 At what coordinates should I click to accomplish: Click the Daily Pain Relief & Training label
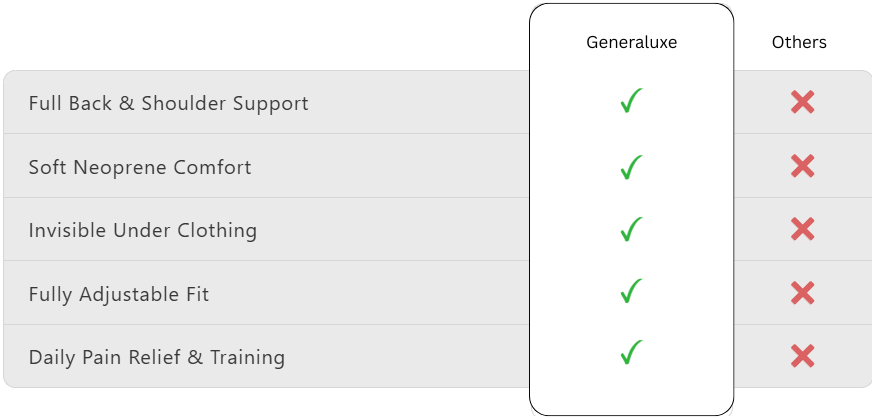point(157,357)
